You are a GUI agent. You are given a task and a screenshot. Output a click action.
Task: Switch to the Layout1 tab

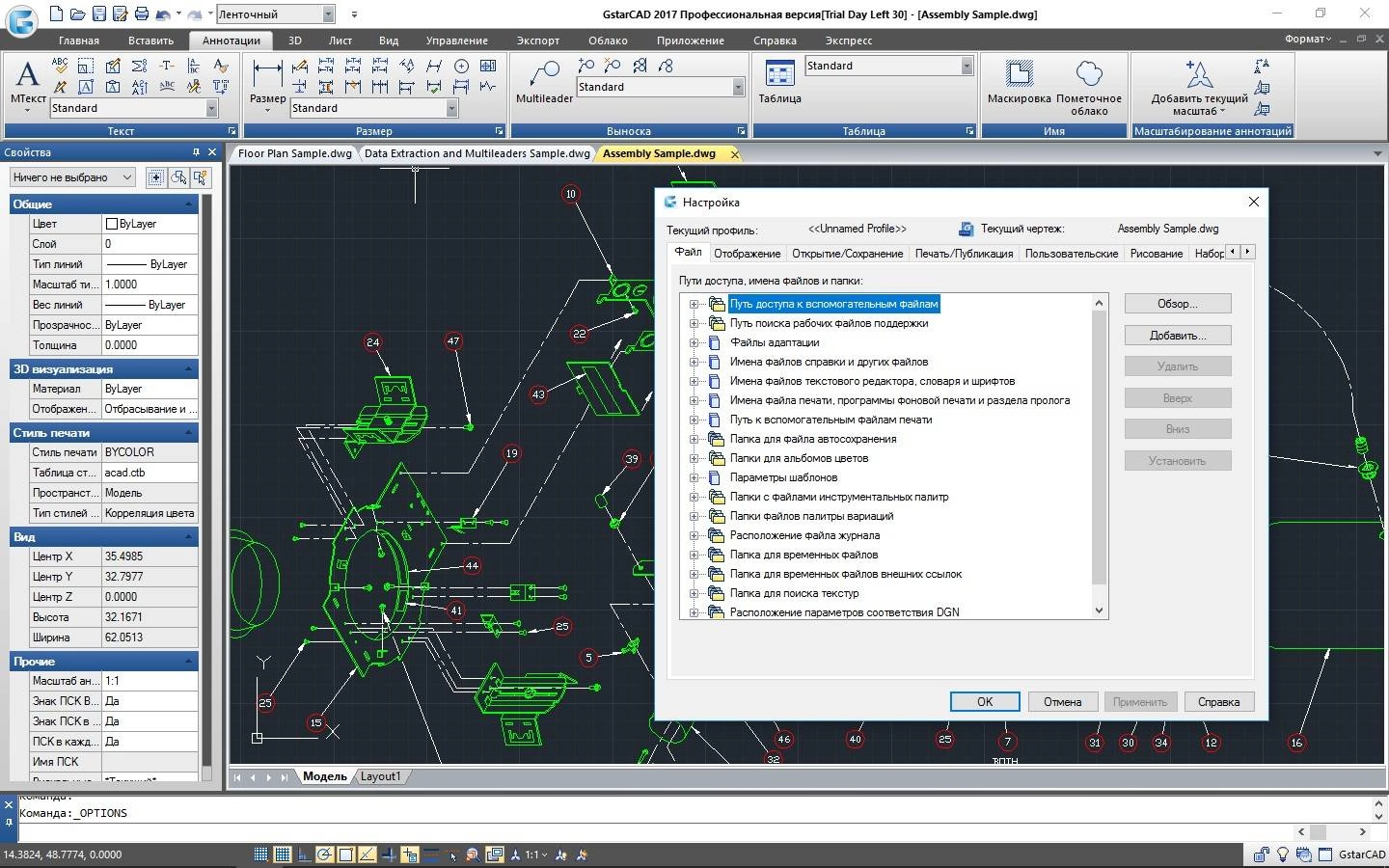(380, 776)
